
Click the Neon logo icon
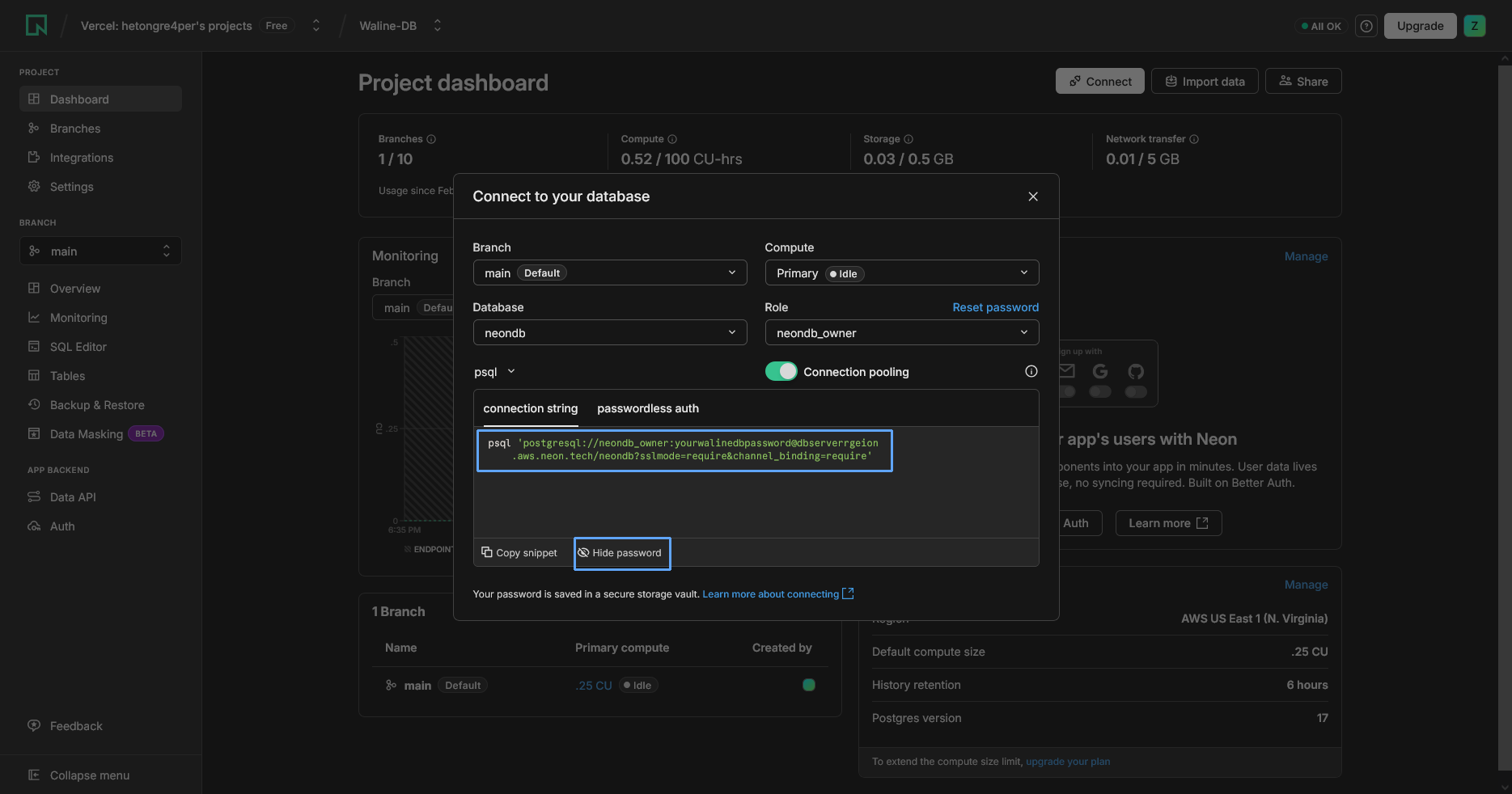[36, 26]
